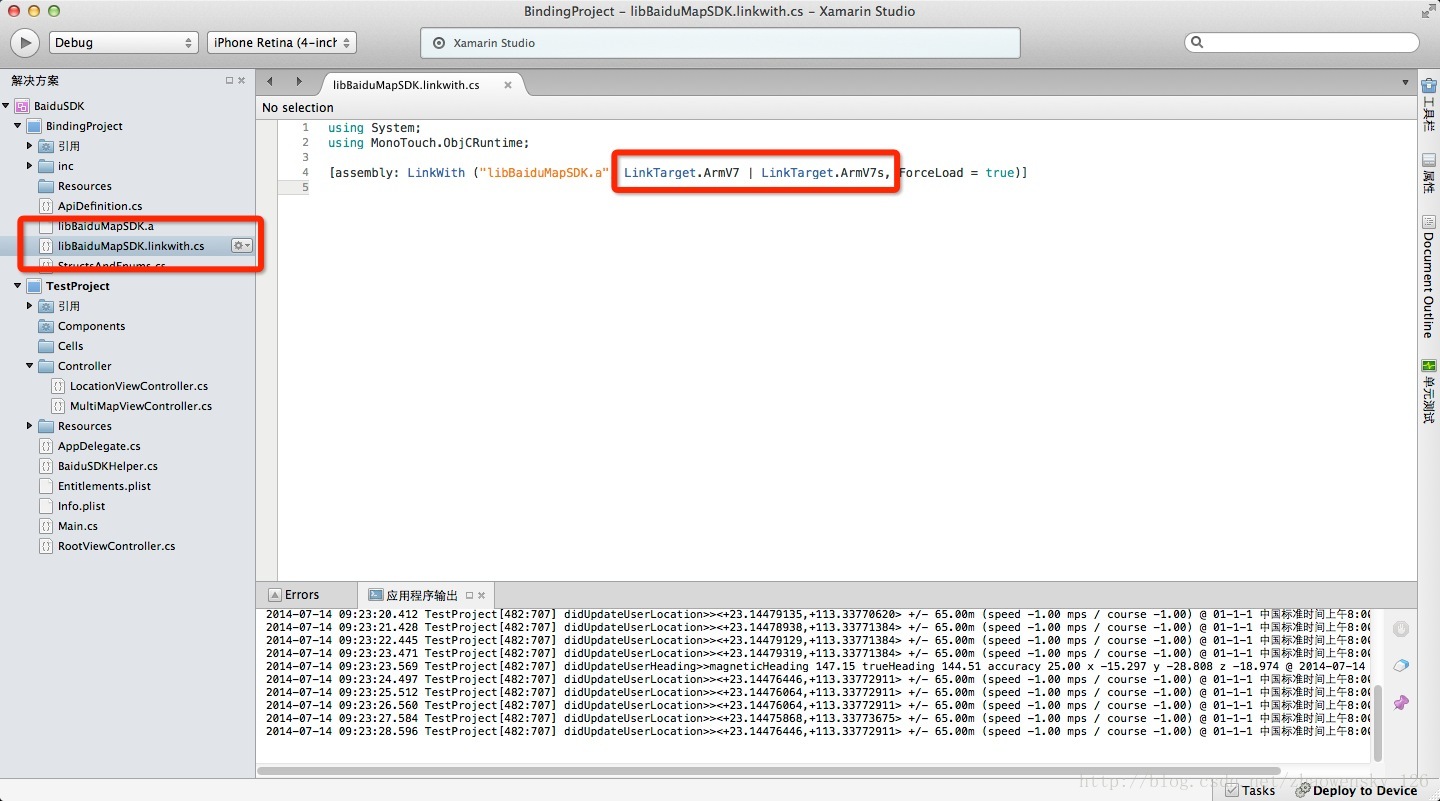1440x801 pixels.
Task: Click the BaiduSDK solution icon
Action: coord(22,106)
